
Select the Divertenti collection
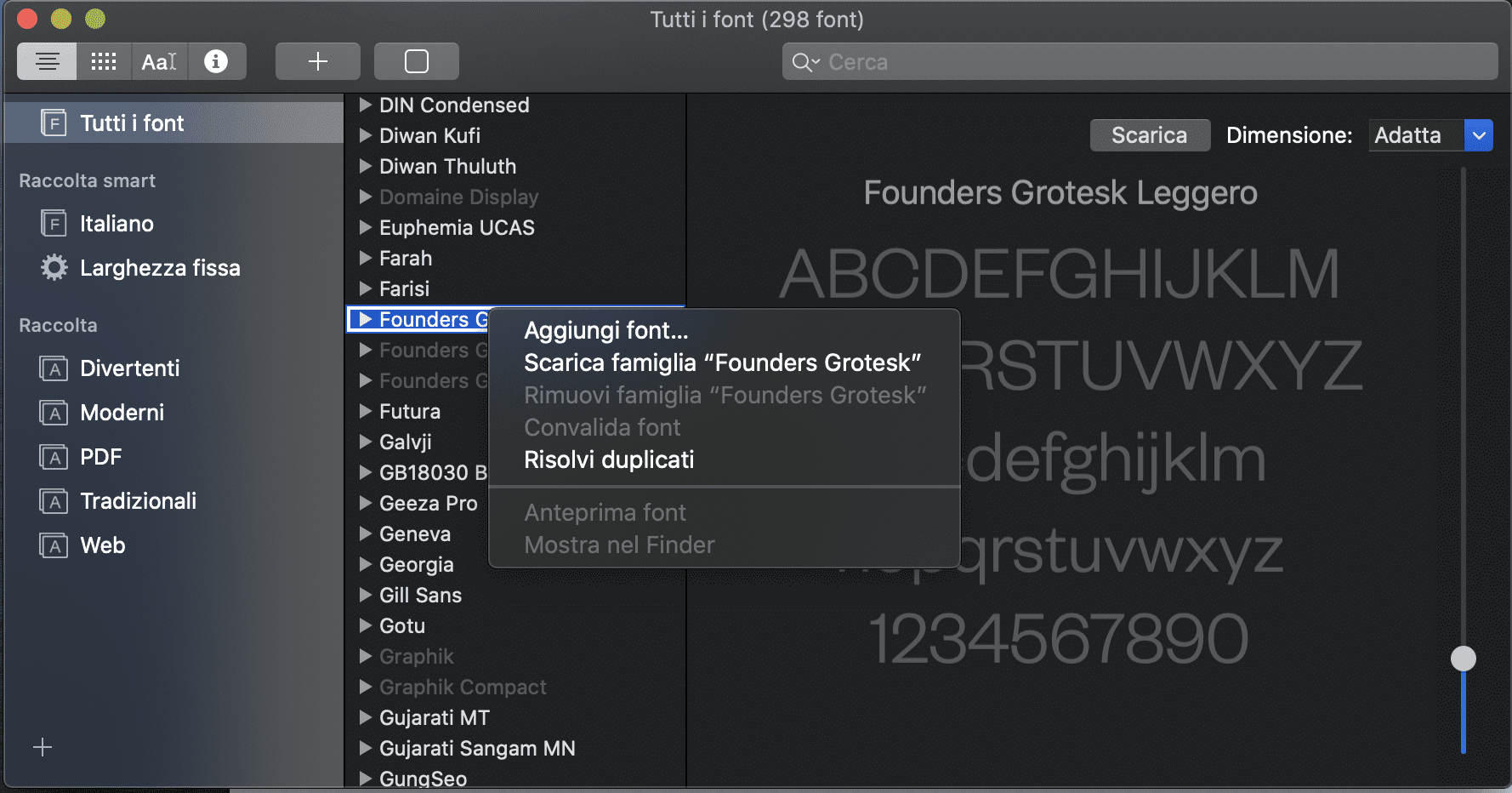click(173, 368)
